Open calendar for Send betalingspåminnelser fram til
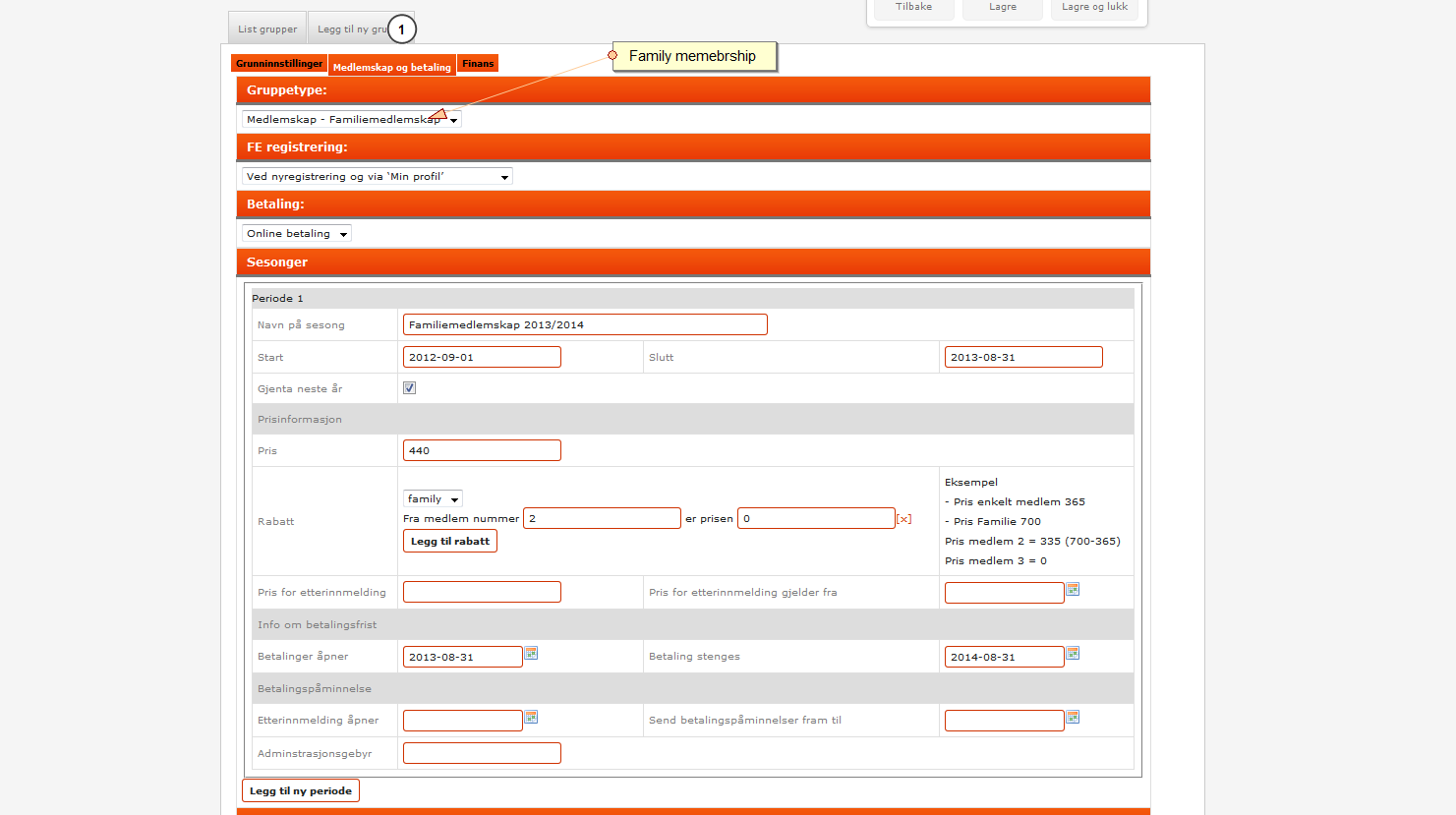Image resolution: width=1456 pixels, height=815 pixels. click(x=1073, y=718)
